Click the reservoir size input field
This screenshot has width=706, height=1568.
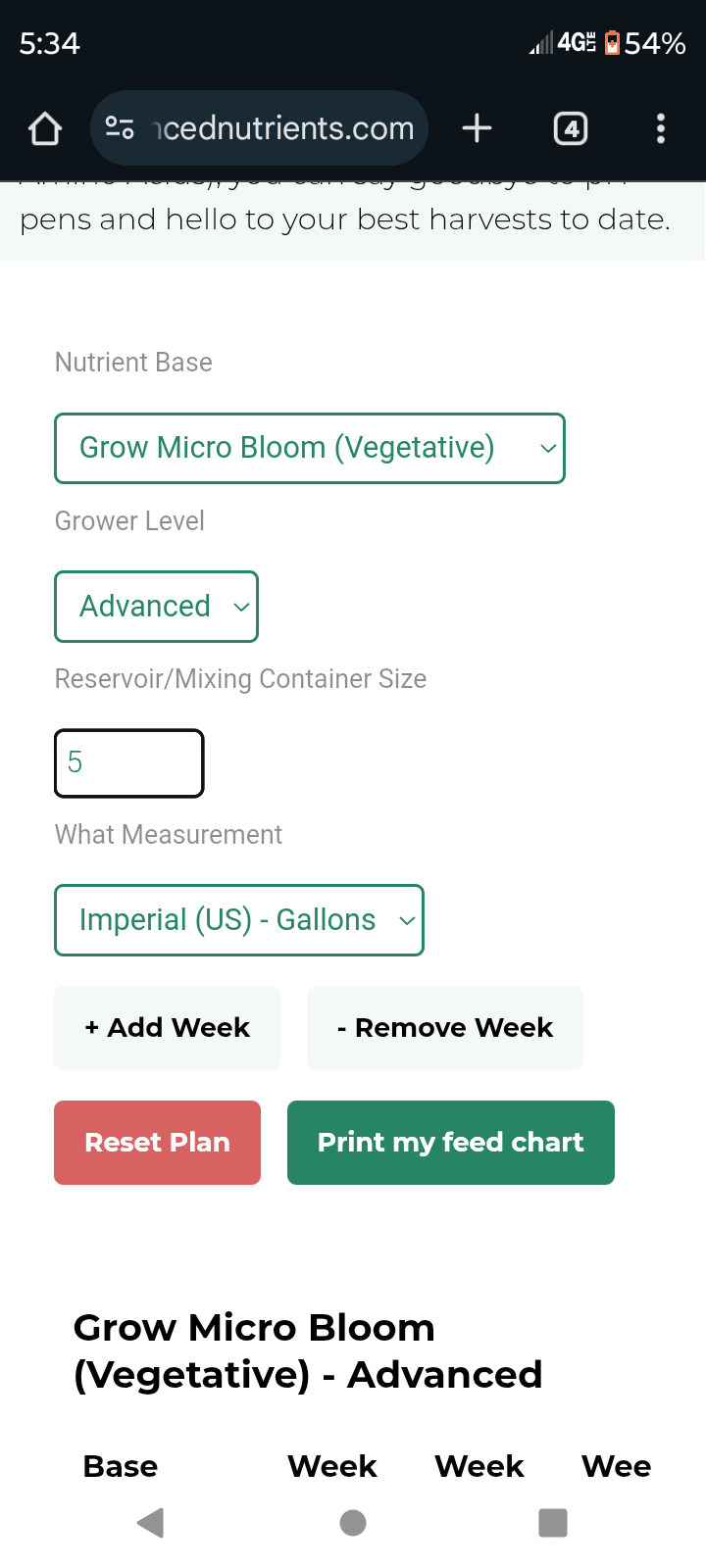[129, 763]
